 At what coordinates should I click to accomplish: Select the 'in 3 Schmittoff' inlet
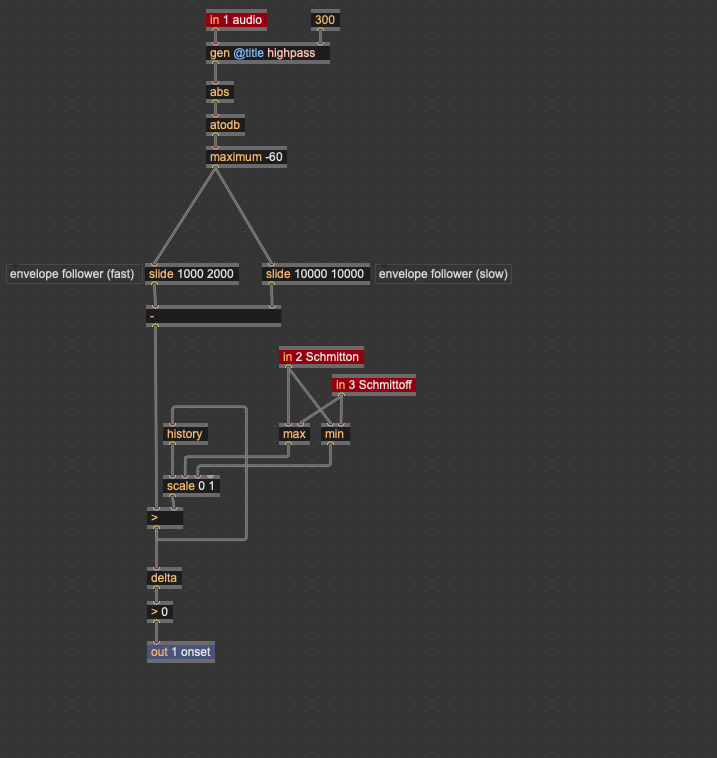[373, 385]
